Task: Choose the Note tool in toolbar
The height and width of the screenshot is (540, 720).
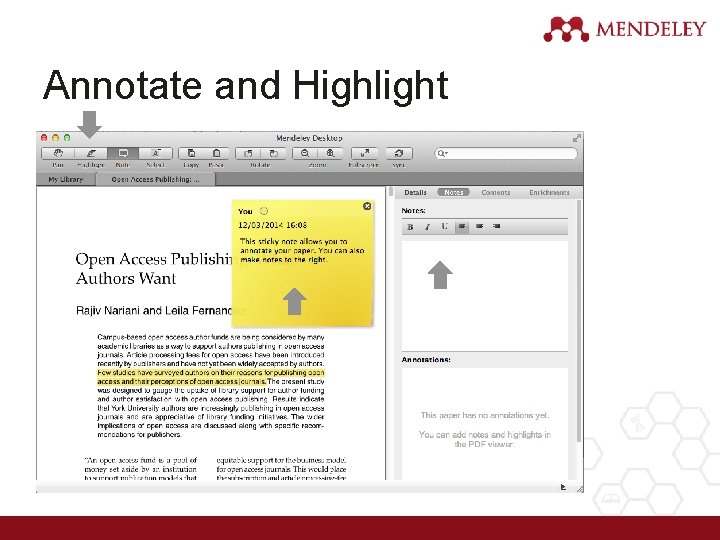Action: pos(123,153)
